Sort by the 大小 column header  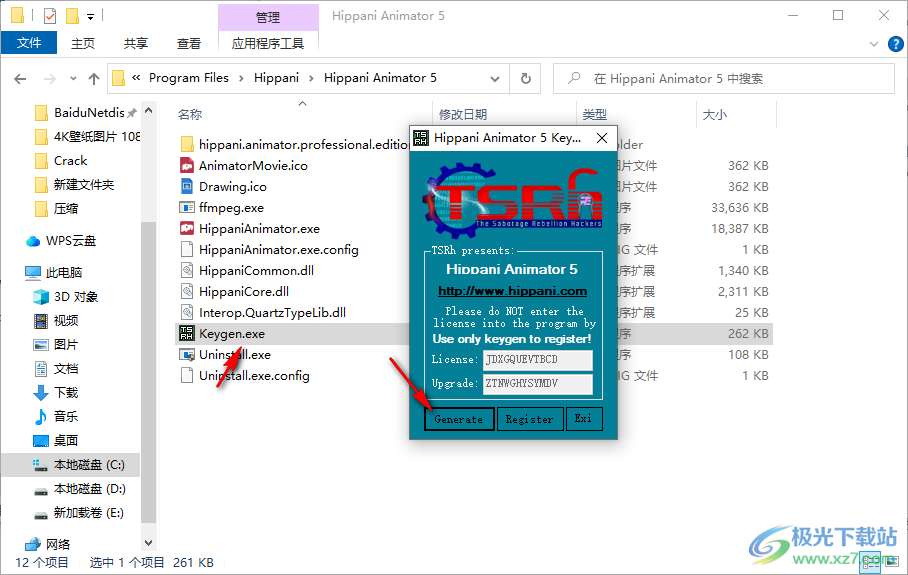coord(715,115)
